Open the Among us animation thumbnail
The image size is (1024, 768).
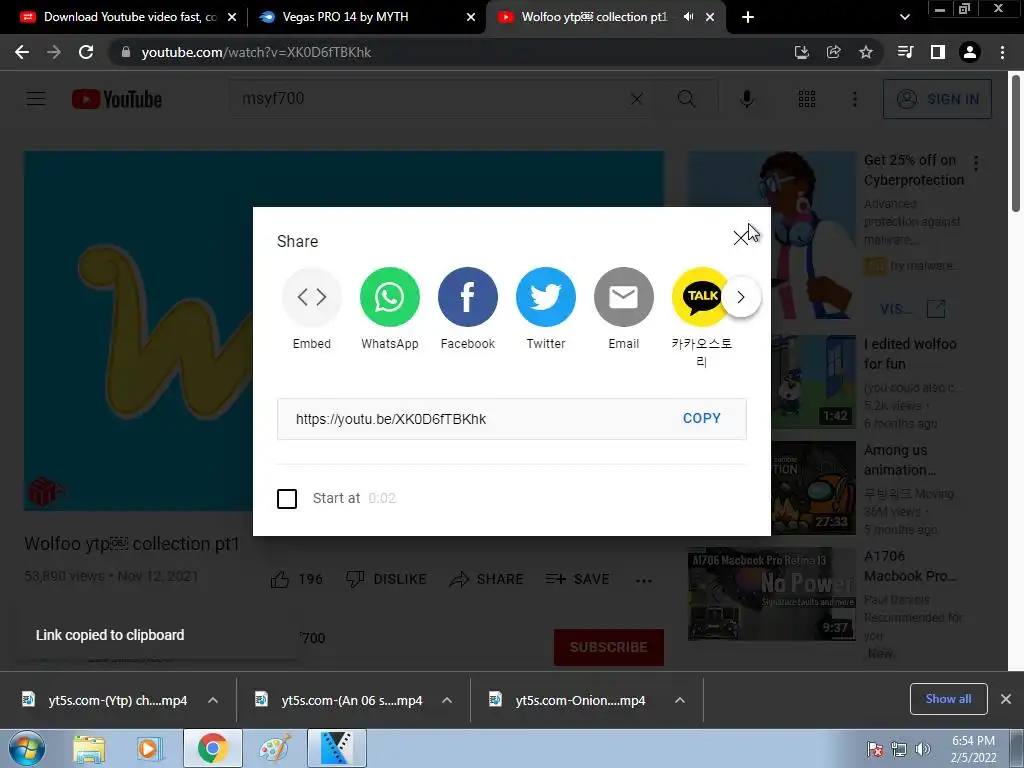coord(814,488)
